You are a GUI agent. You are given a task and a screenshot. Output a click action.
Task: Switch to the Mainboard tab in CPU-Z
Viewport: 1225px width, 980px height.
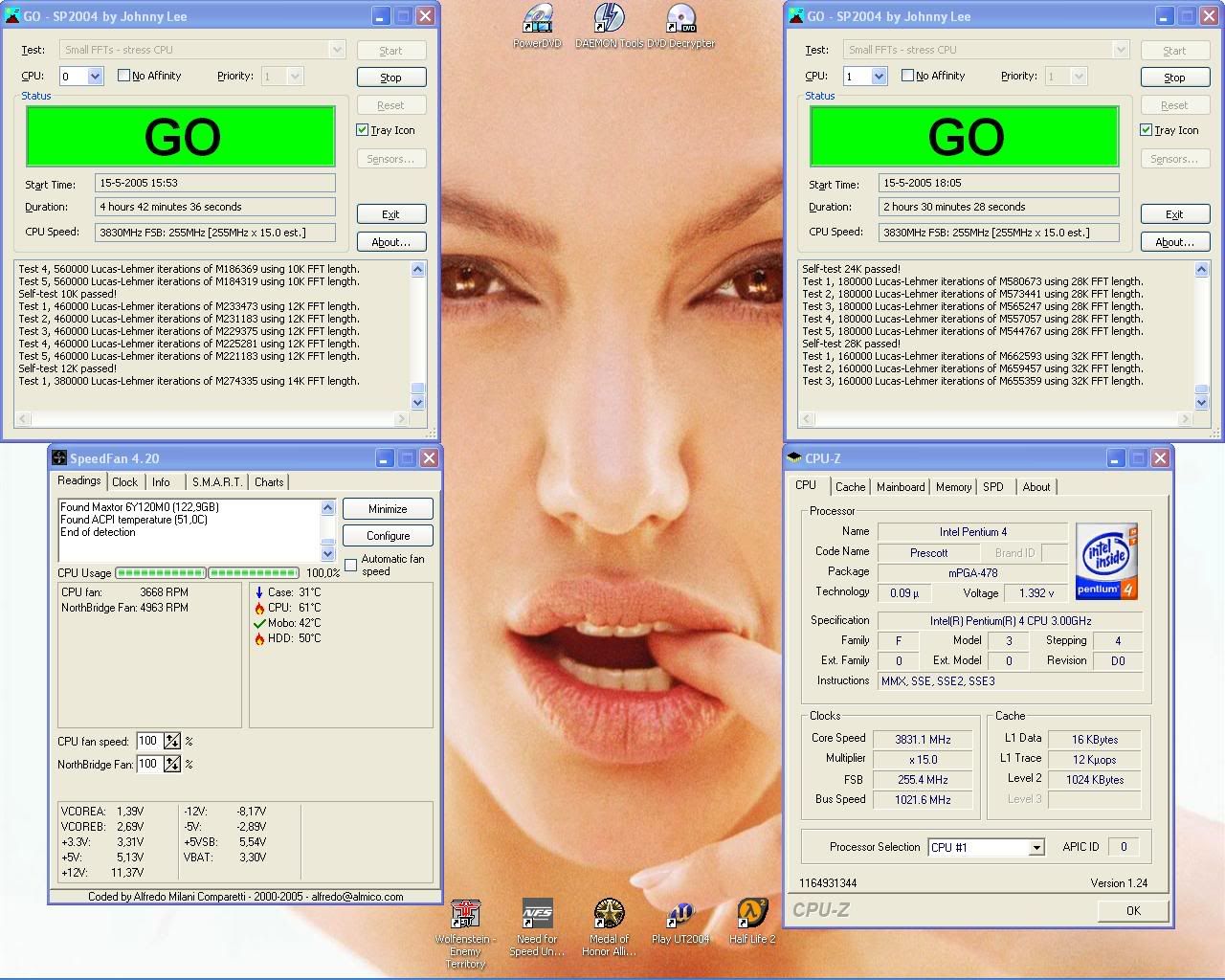click(901, 487)
